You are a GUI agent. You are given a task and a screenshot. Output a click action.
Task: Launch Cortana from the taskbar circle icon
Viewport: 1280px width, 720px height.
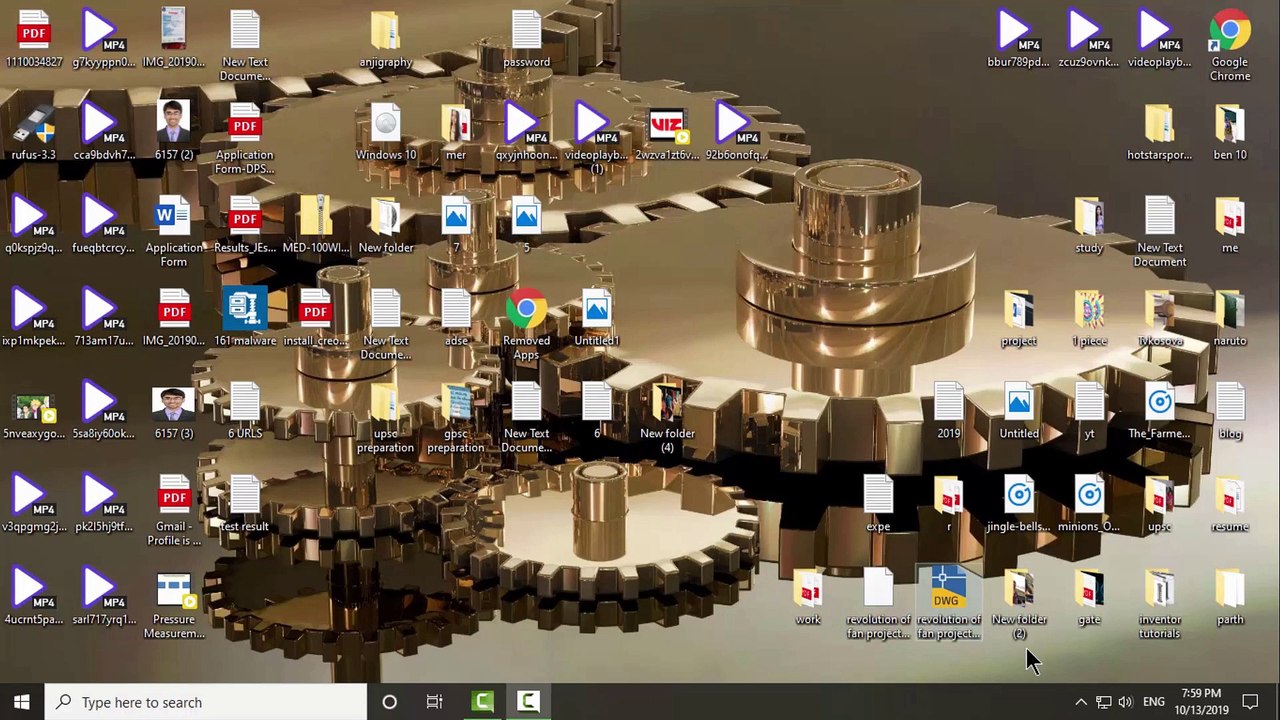(x=389, y=702)
